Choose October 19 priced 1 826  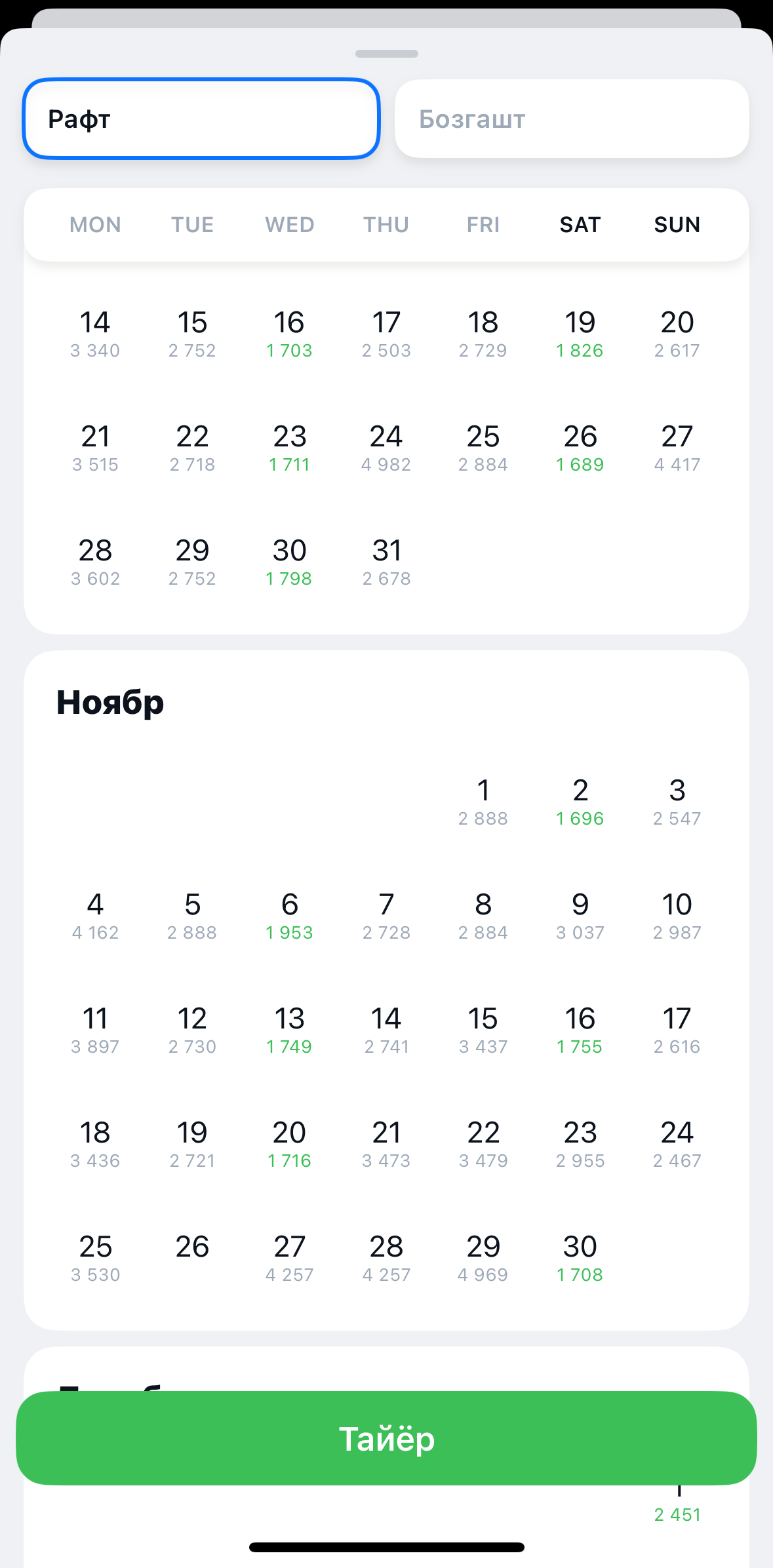[580, 334]
